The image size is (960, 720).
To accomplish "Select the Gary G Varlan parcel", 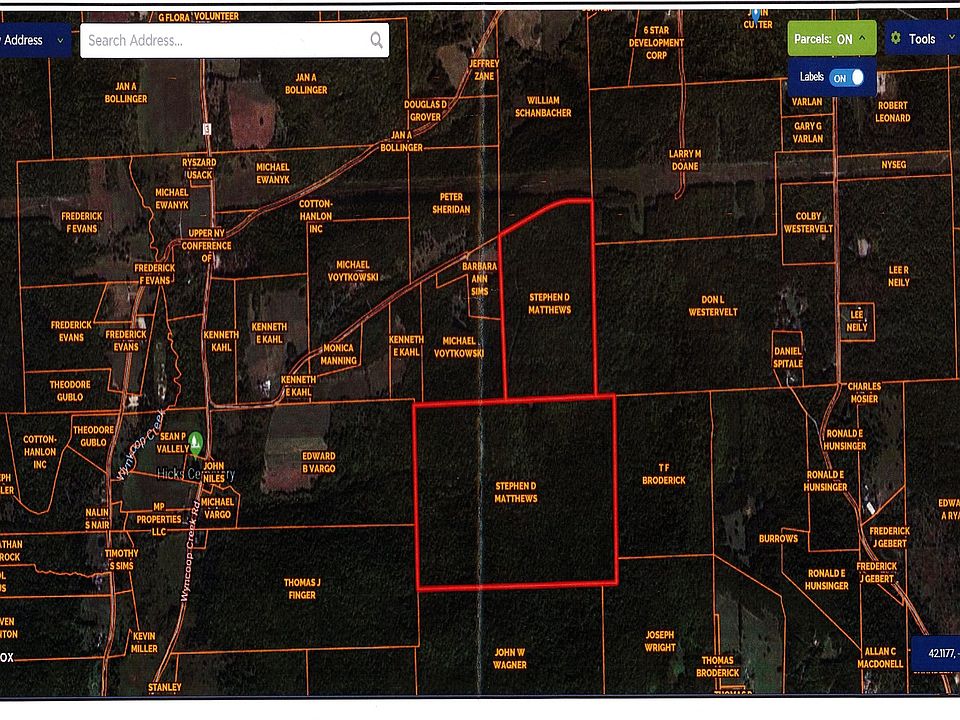I will pos(808,132).
